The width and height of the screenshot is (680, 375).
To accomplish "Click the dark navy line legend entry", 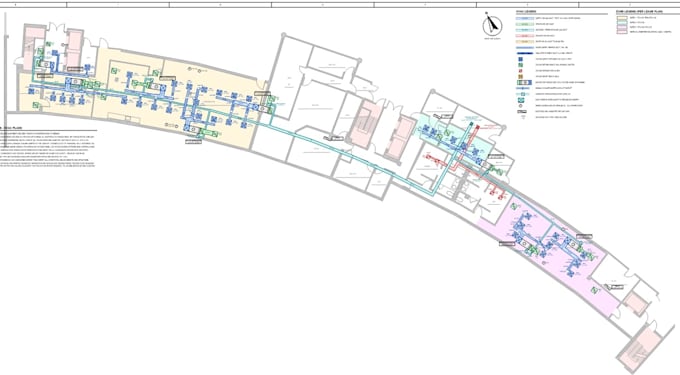I will [x=525, y=53].
